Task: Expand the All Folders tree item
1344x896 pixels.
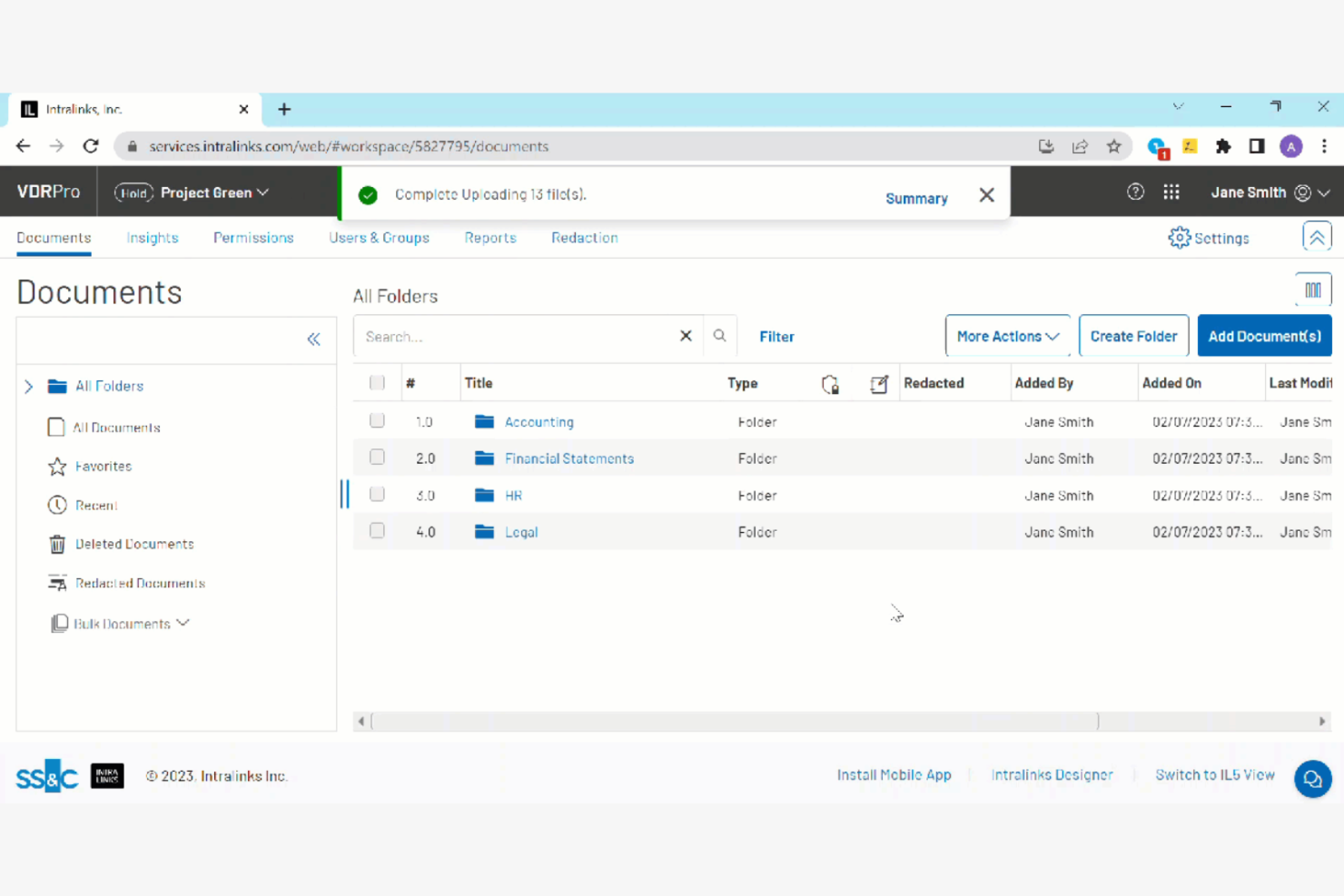Action: pos(28,386)
